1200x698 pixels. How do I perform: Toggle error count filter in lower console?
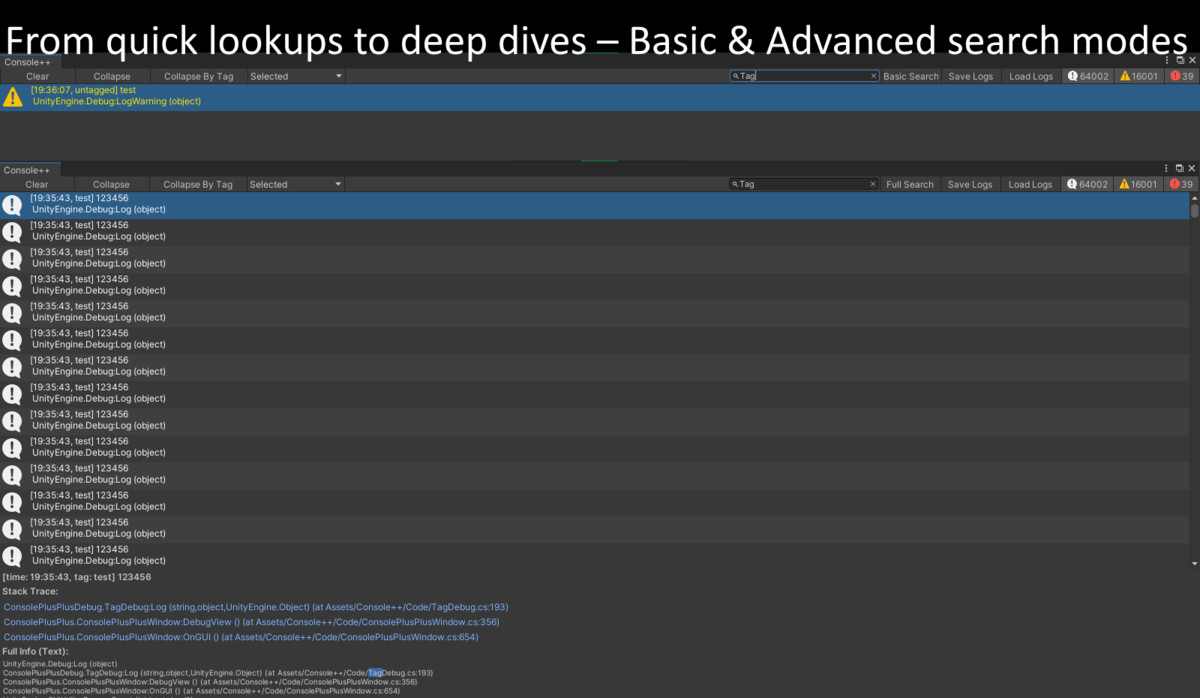tap(1181, 184)
